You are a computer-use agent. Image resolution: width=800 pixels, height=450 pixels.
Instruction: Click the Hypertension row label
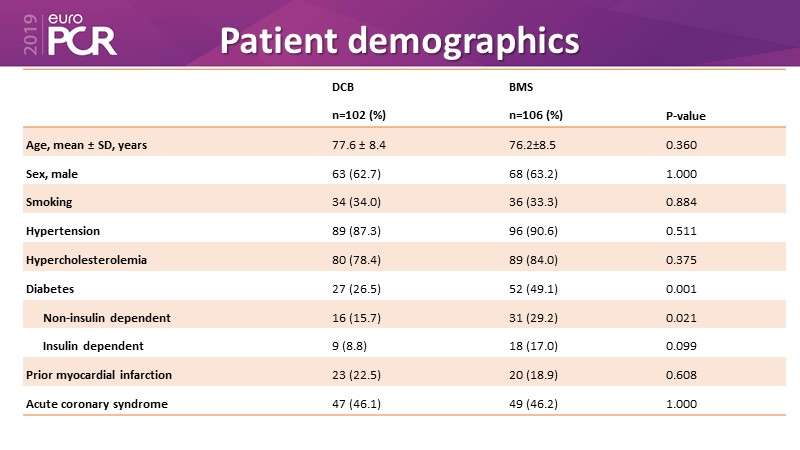(62, 231)
